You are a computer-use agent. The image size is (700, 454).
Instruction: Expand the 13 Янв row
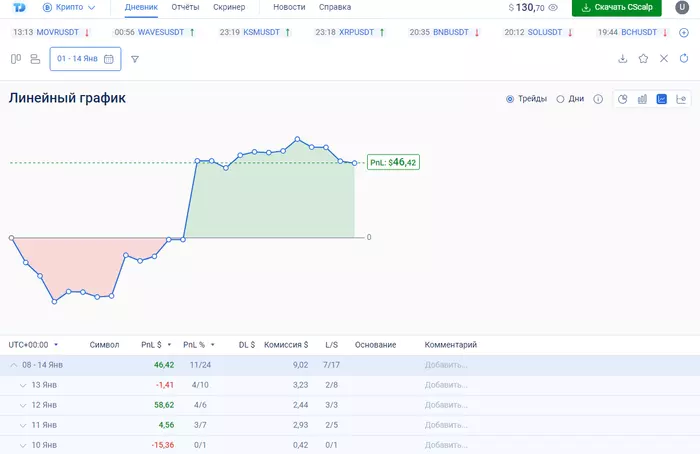coord(24,384)
